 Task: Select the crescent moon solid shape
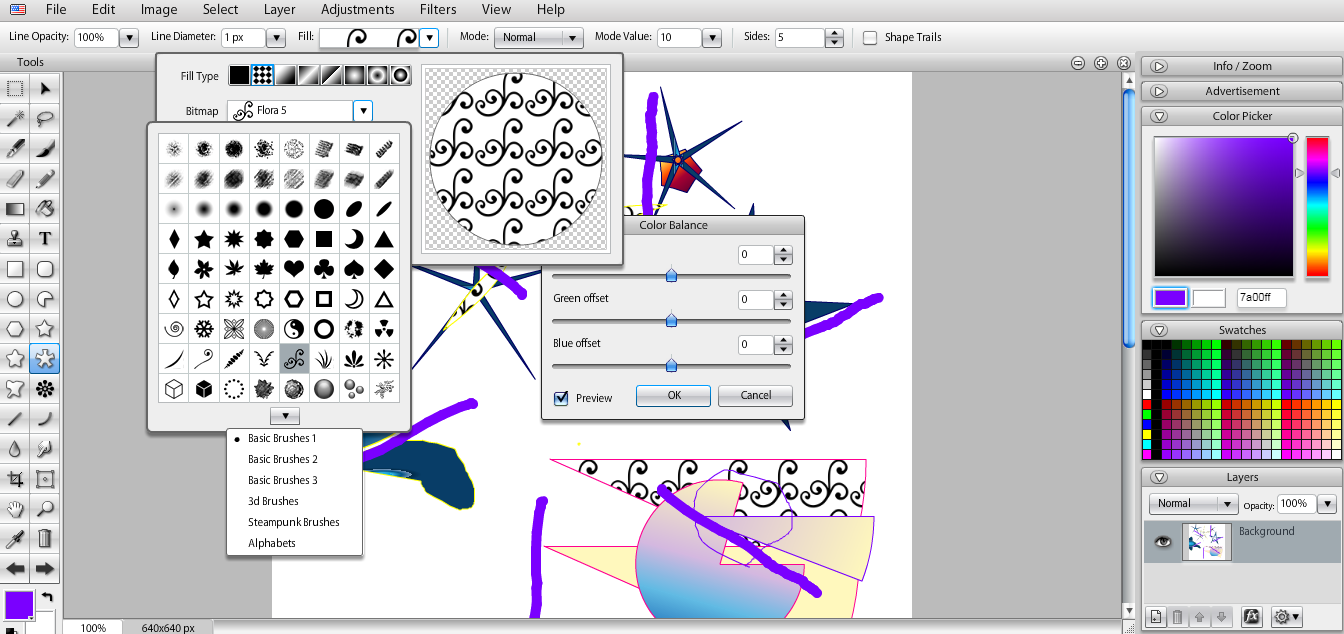click(354, 238)
